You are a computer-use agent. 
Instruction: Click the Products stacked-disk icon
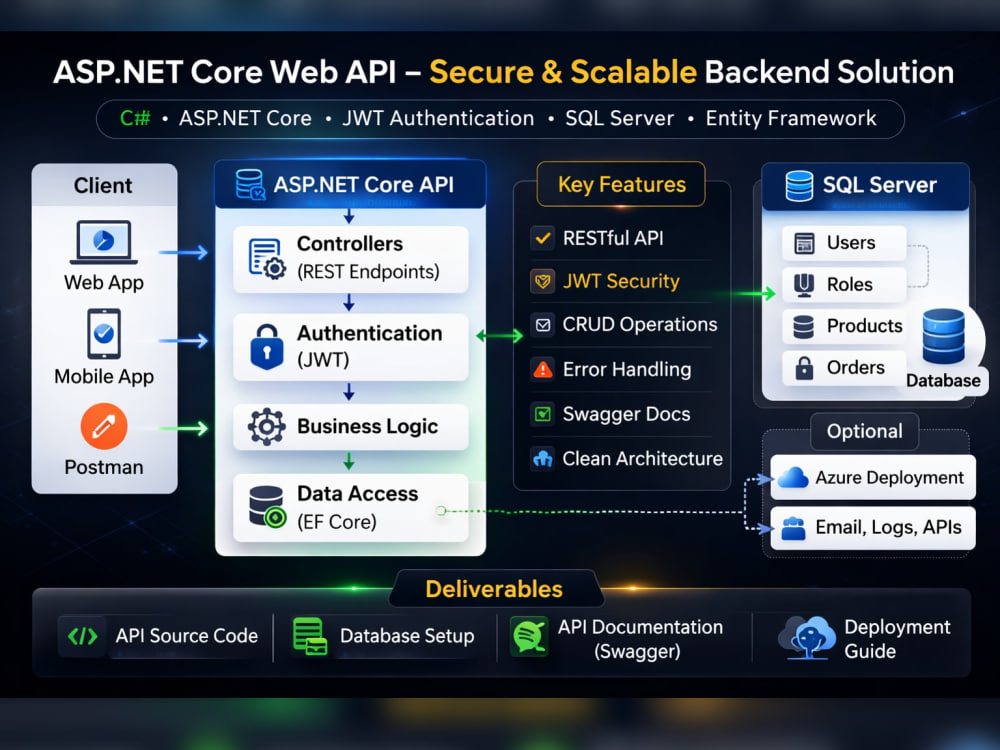pos(804,327)
